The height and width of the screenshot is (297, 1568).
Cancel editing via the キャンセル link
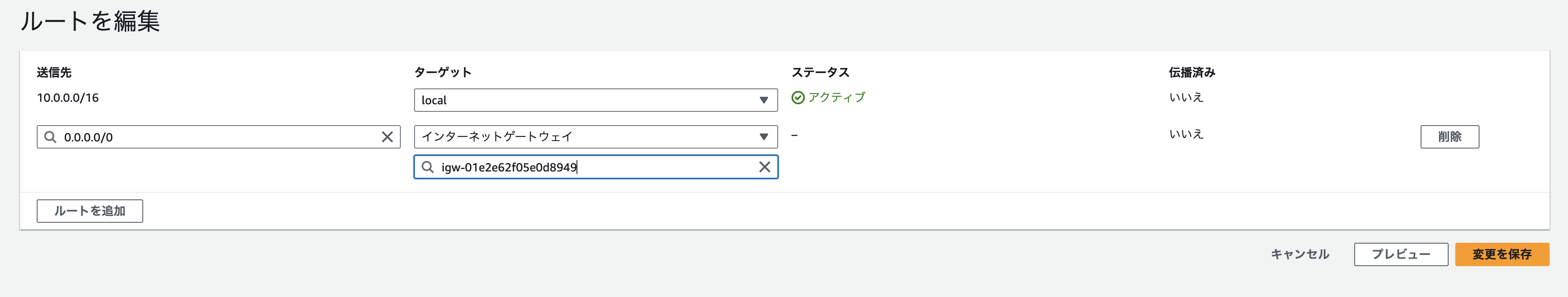pos(1300,254)
